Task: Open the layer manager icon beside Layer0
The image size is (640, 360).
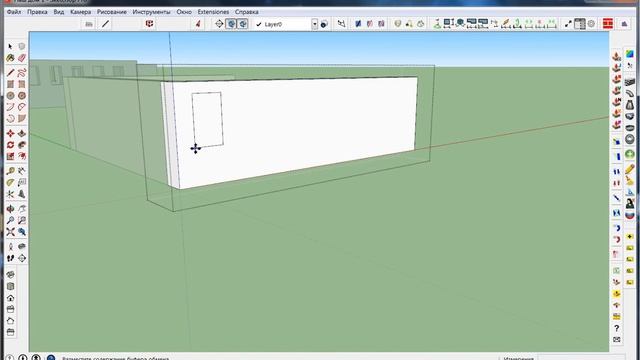Action: tap(324, 24)
